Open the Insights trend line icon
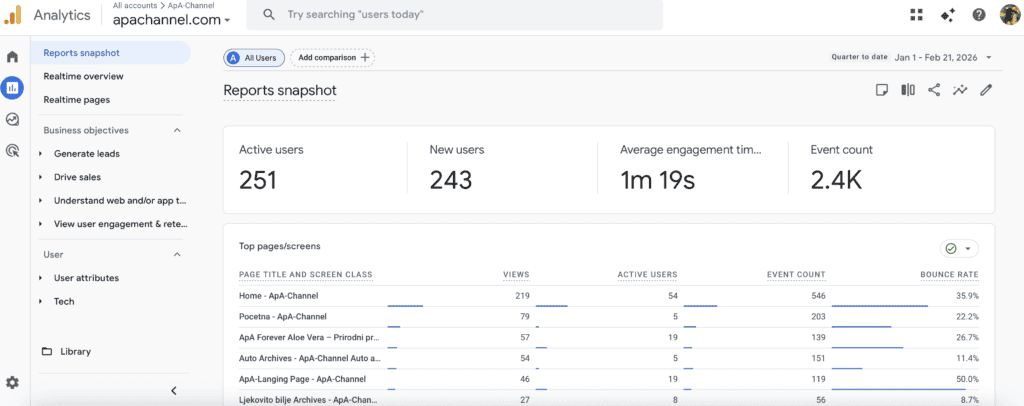The height and width of the screenshot is (406, 1024). [x=959, y=90]
